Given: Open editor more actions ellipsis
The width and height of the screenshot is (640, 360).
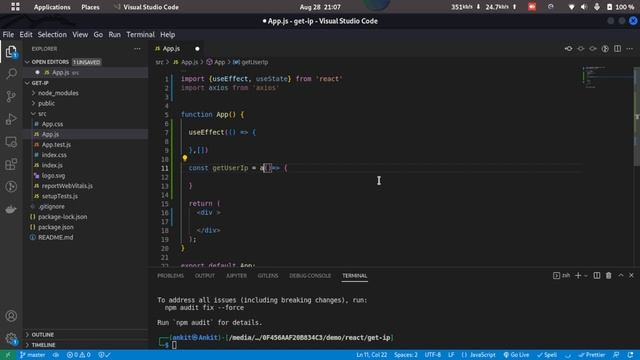Looking at the screenshot, I should (x=630, y=49).
